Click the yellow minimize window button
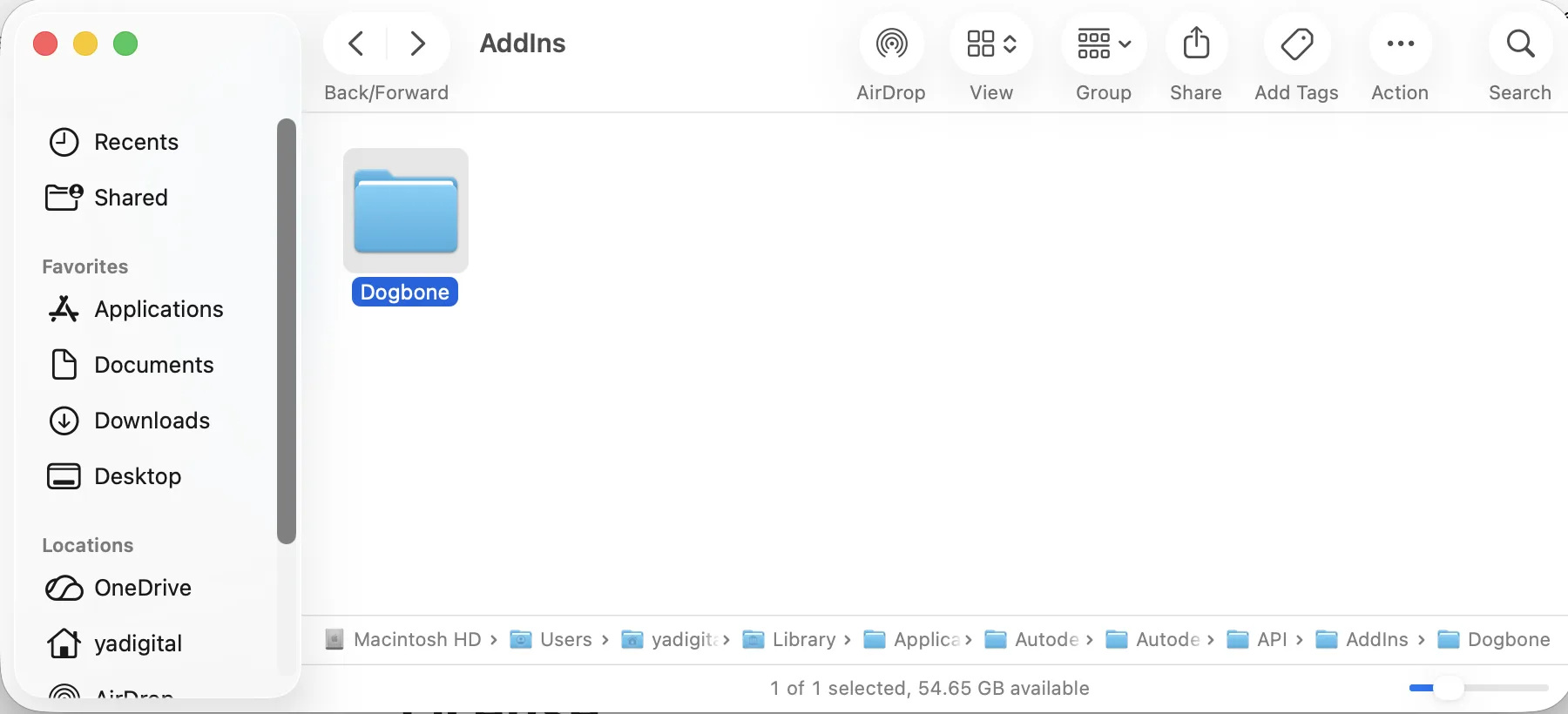Image resolution: width=1568 pixels, height=714 pixels. point(85,43)
